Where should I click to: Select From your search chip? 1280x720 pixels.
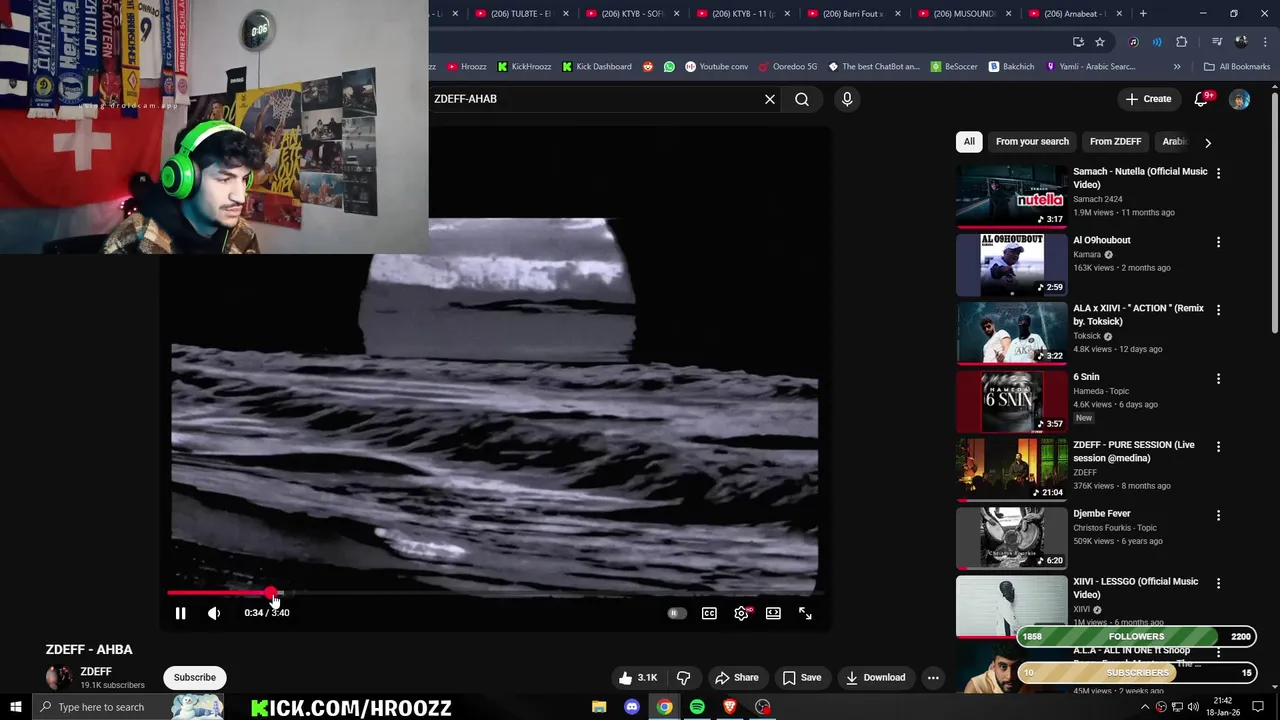pos(1032,141)
